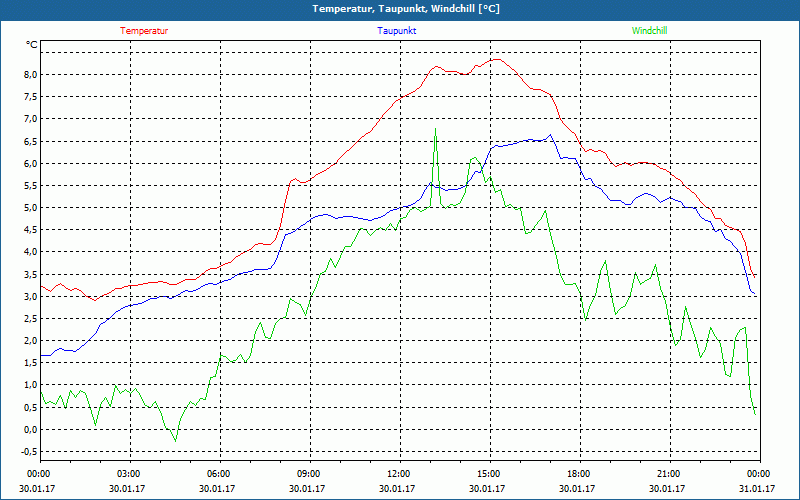This screenshot has height=500, width=800.
Task: Click the green Windchill legend label
Action: [x=649, y=31]
